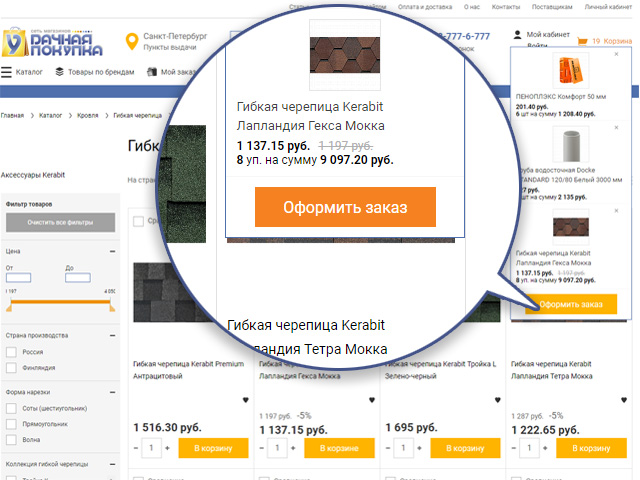This screenshot has width=640, height=480.
Task: Open the hamburger Каталог menu
Action: [7, 72]
